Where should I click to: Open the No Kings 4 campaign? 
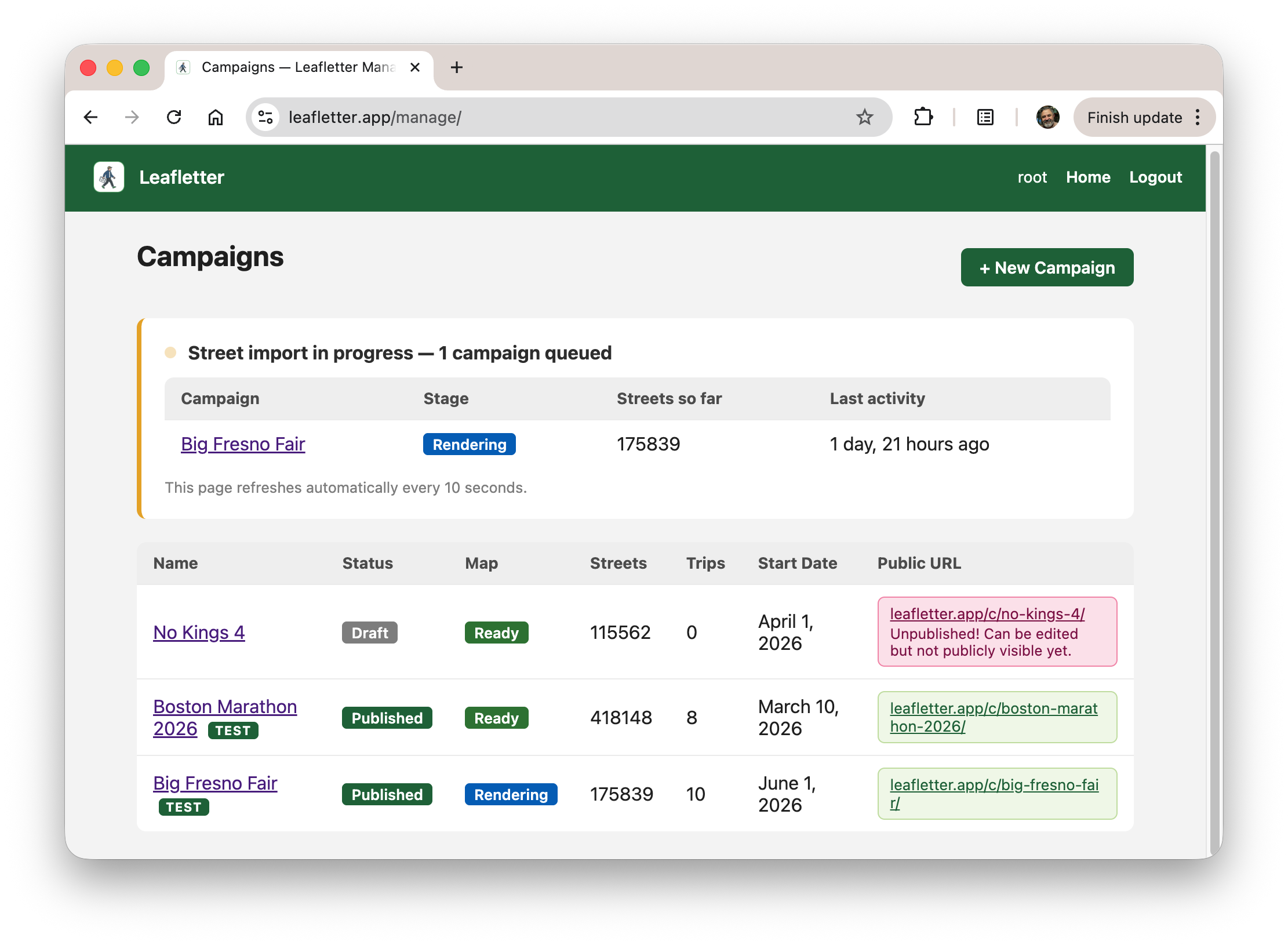pos(199,633)
